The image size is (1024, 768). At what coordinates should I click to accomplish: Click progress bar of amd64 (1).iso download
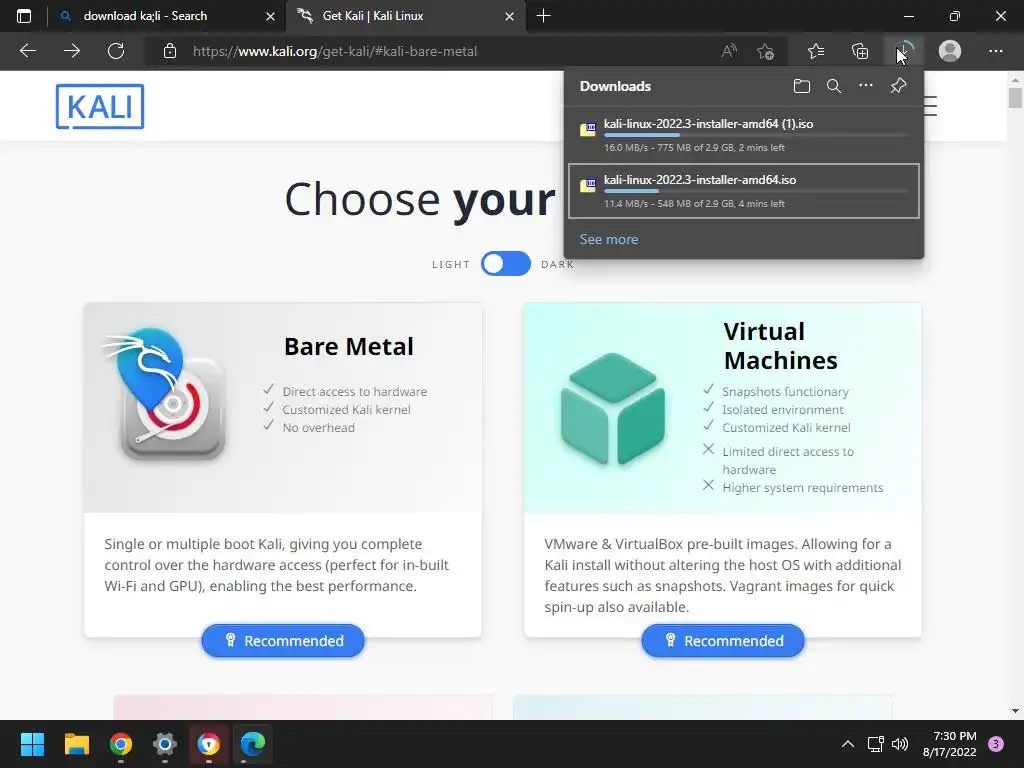pyautogui.click(x=756, y=135)
